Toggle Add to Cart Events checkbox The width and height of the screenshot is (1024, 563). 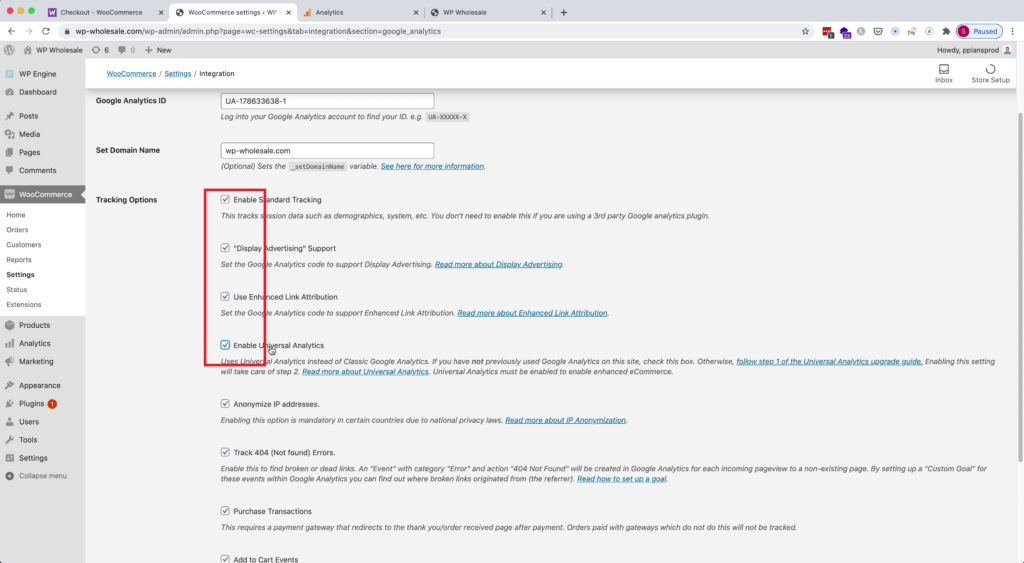point(225,559)
